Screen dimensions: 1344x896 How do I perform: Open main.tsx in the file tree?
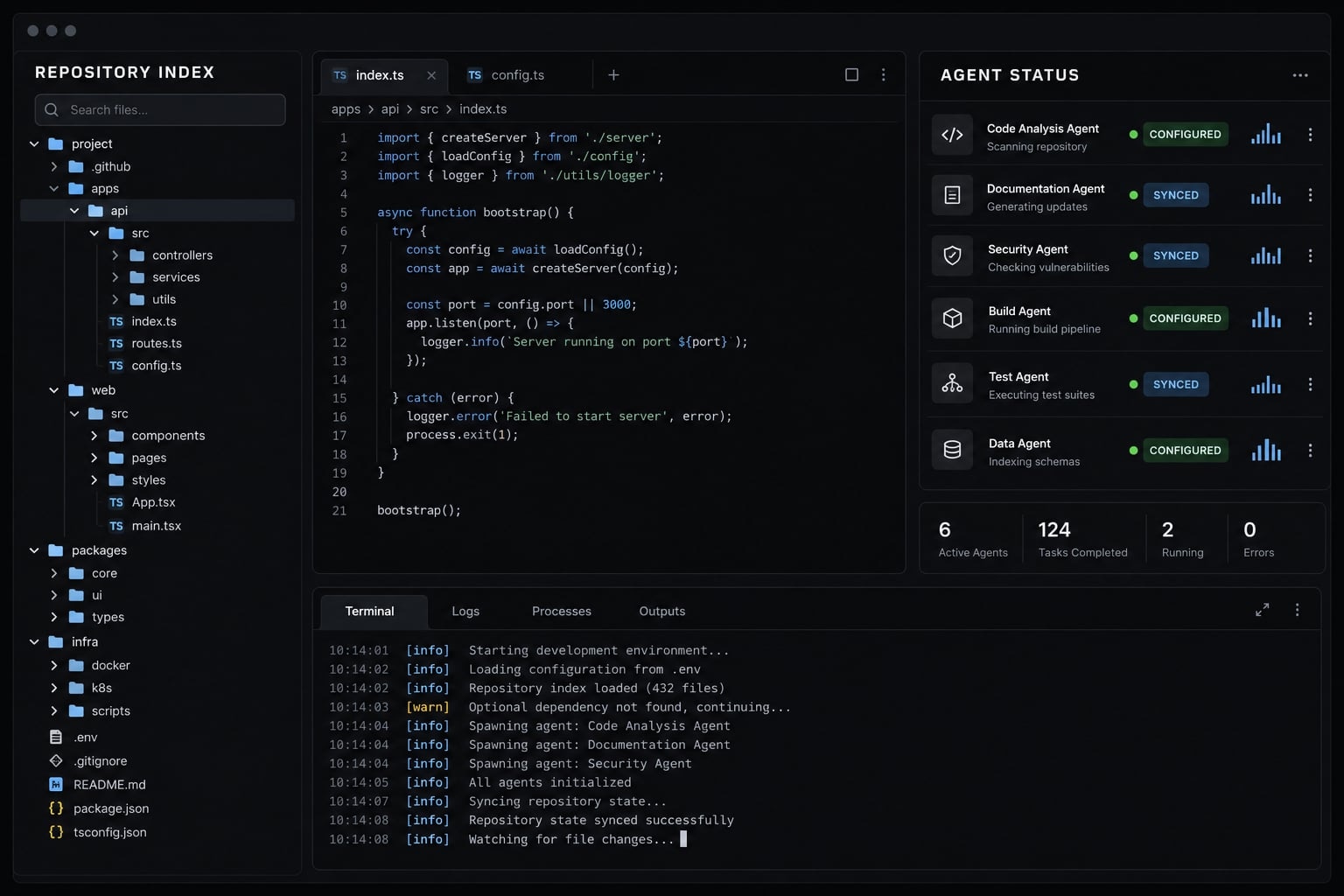157,525
